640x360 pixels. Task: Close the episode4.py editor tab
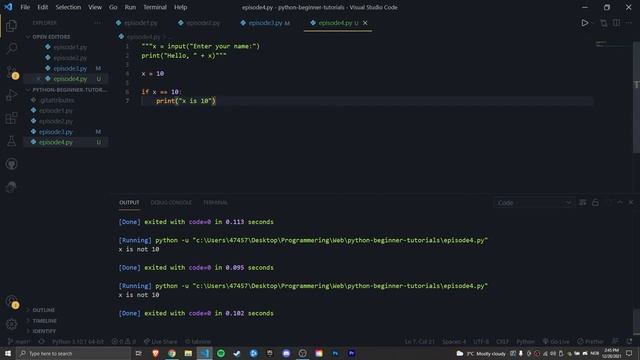coord(365,23)
